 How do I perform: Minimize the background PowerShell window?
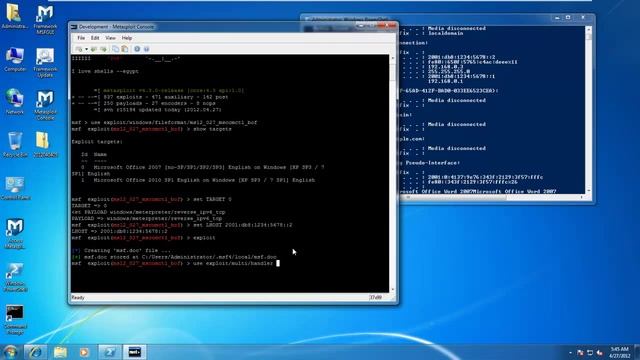click(x=557, y=18)
